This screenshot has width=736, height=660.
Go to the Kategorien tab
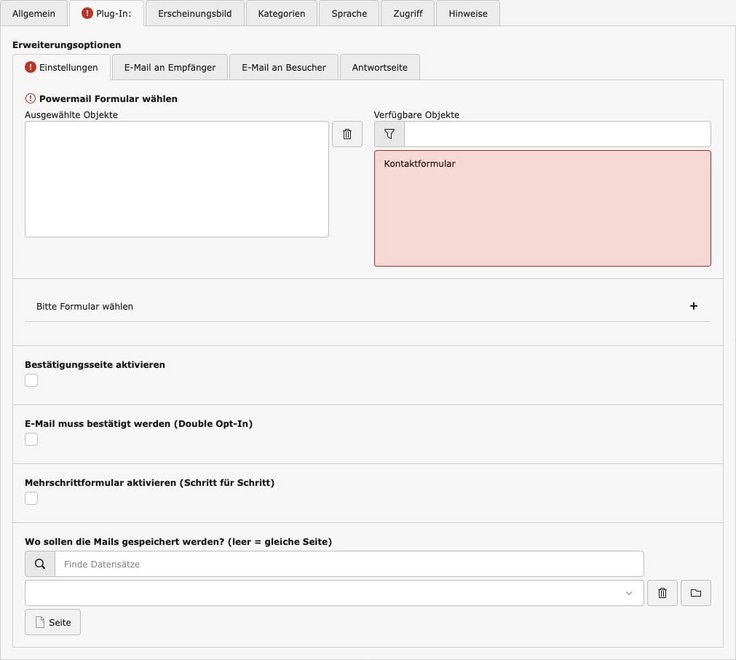click(x=281, y=14)
